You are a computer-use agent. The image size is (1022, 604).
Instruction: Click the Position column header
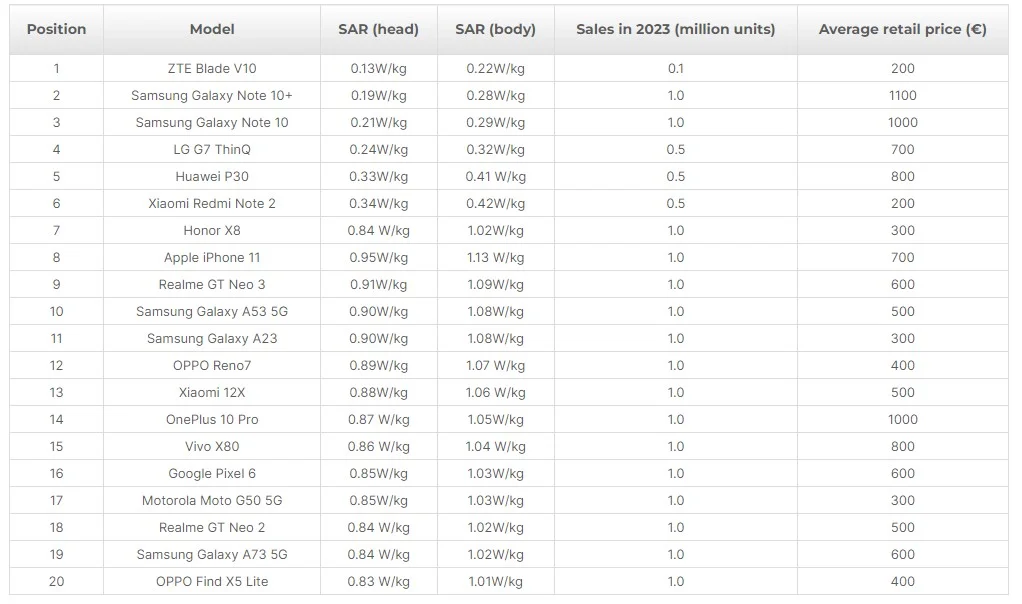coord(56,29)
